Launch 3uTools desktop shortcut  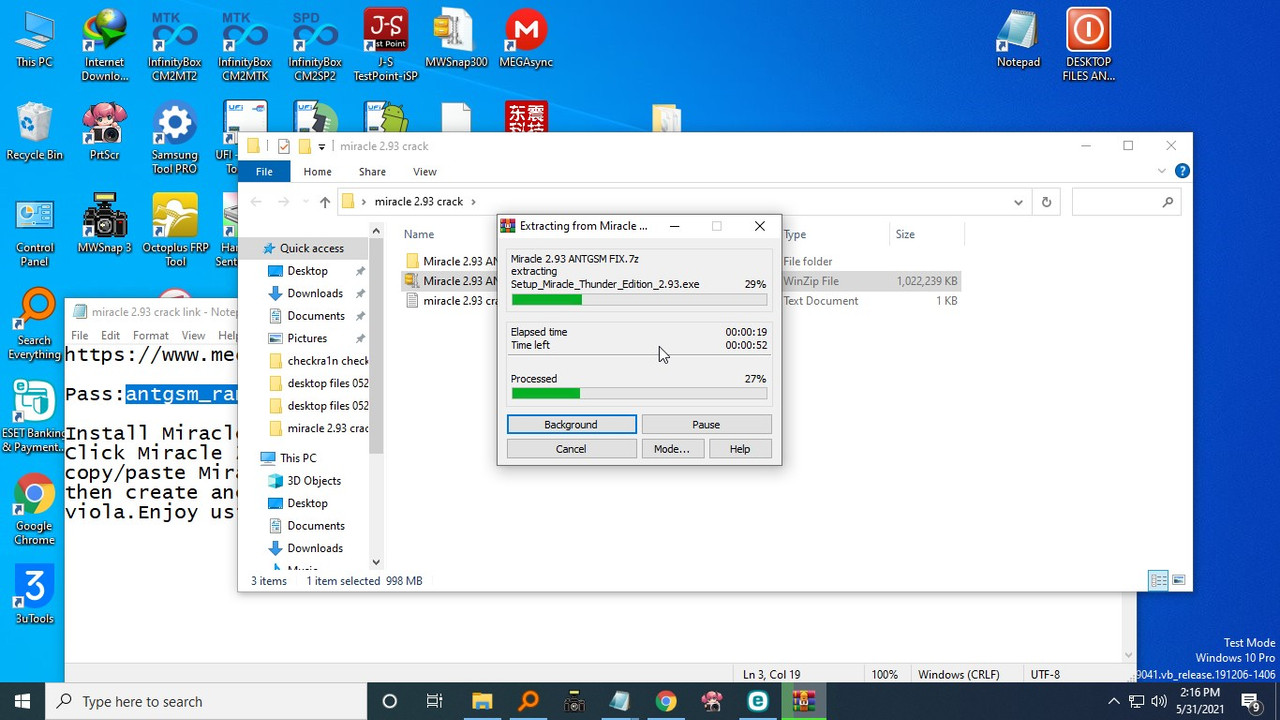[34, 596]
